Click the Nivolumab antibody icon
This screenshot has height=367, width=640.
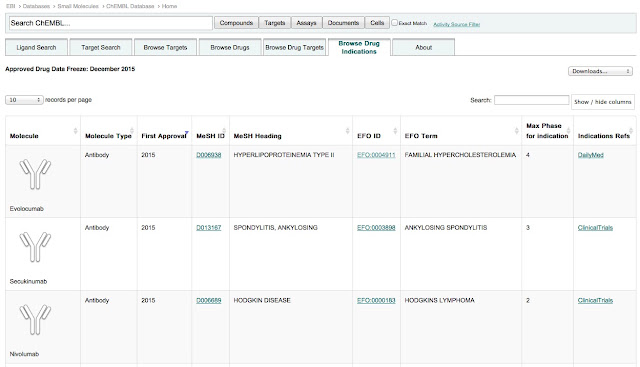pos(35,320)
